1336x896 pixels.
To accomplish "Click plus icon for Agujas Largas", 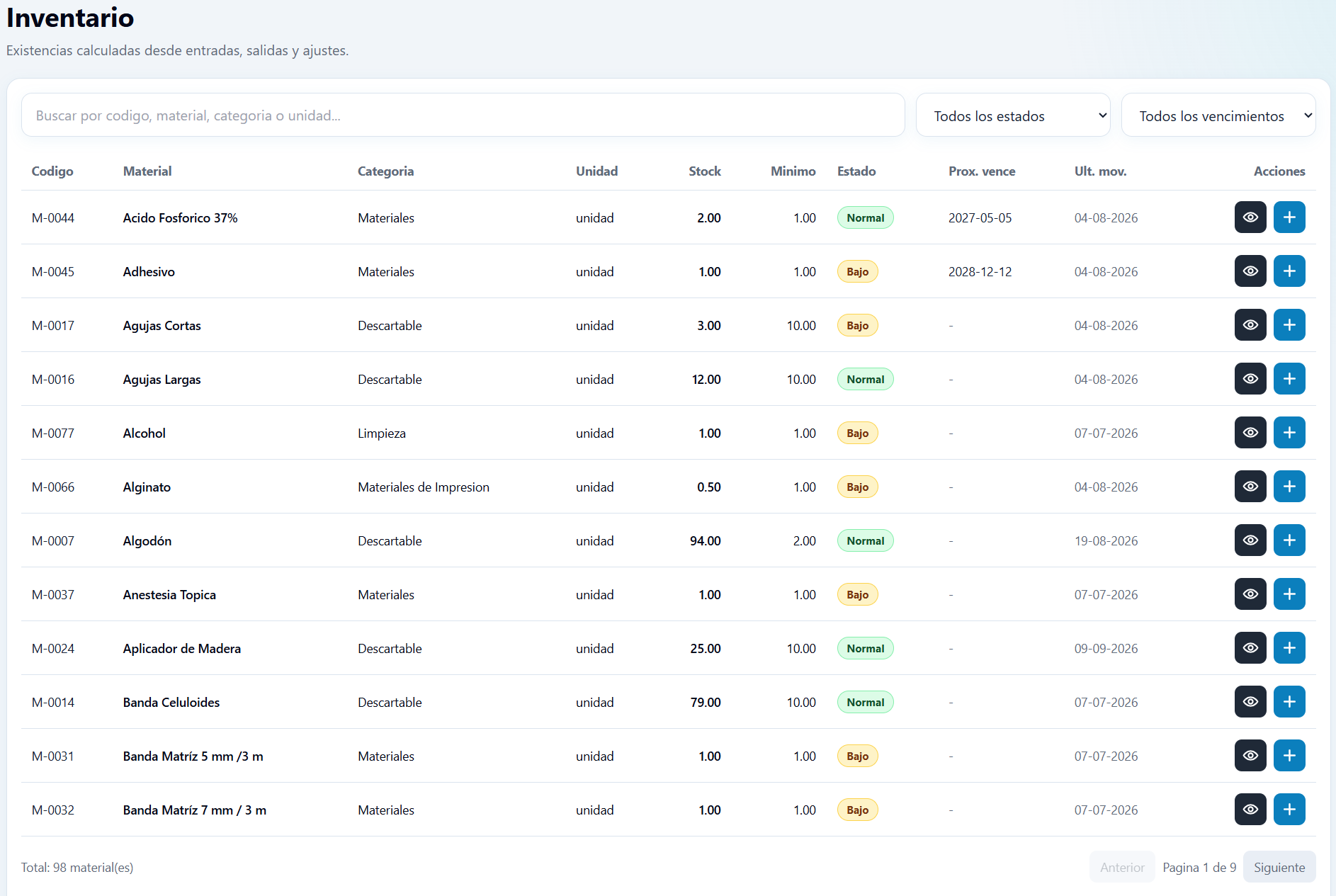I will pos(1289,379).
